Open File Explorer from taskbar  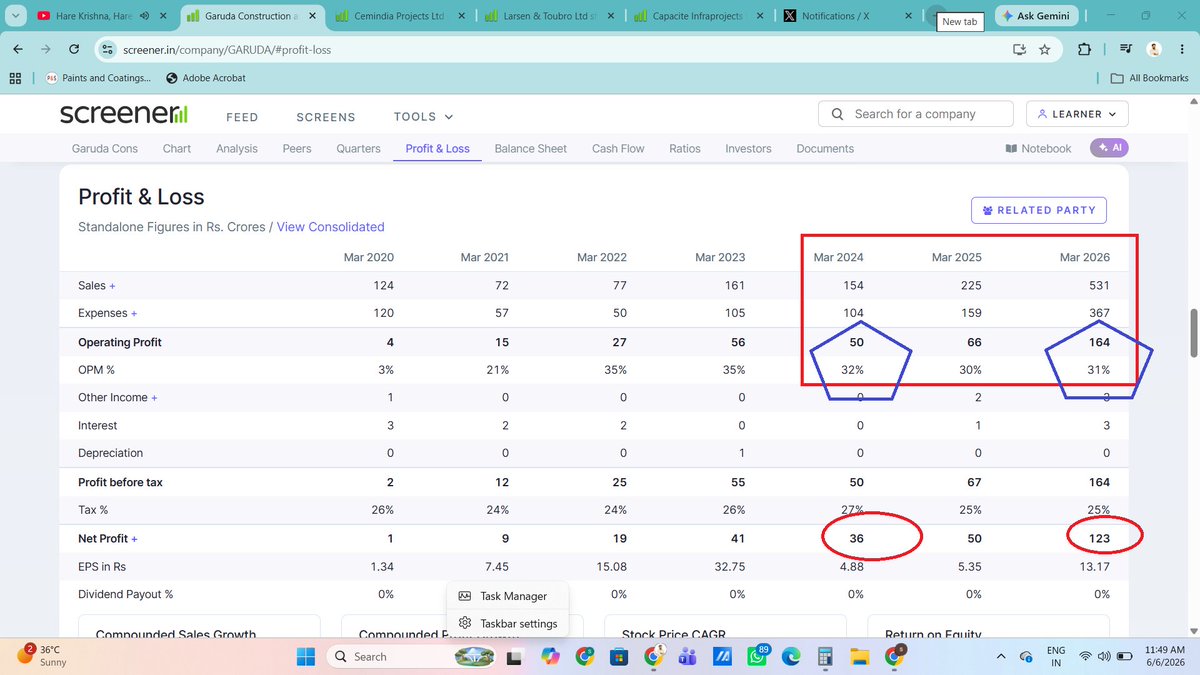(x=859, y=656)
